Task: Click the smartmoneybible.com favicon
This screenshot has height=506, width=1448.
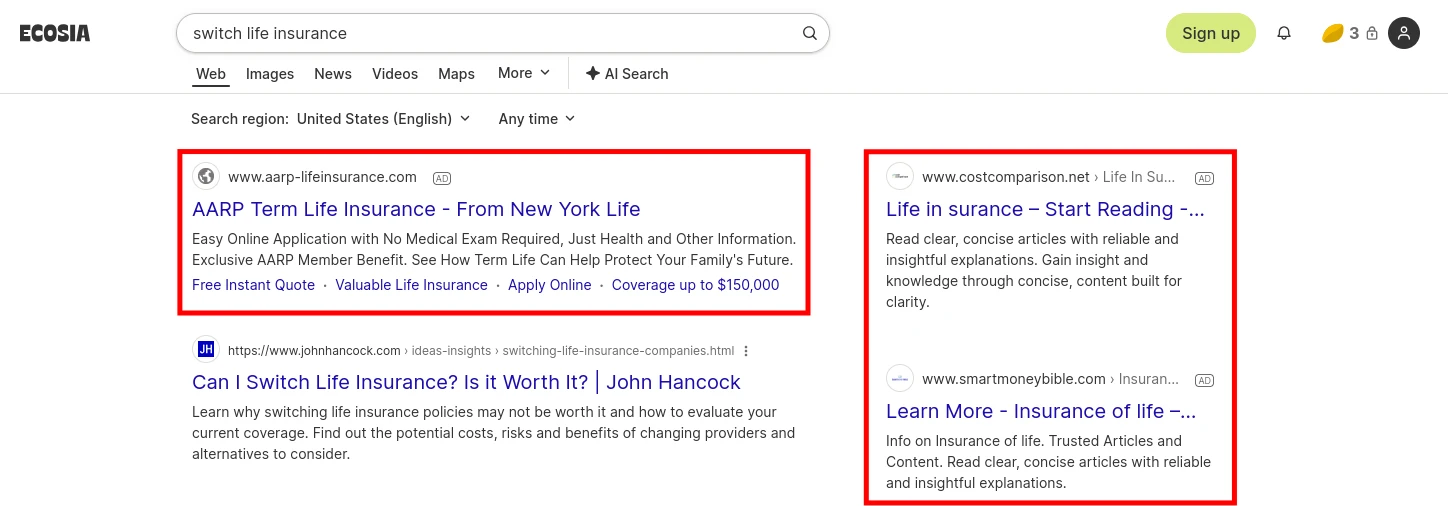Action: [900, 379]
